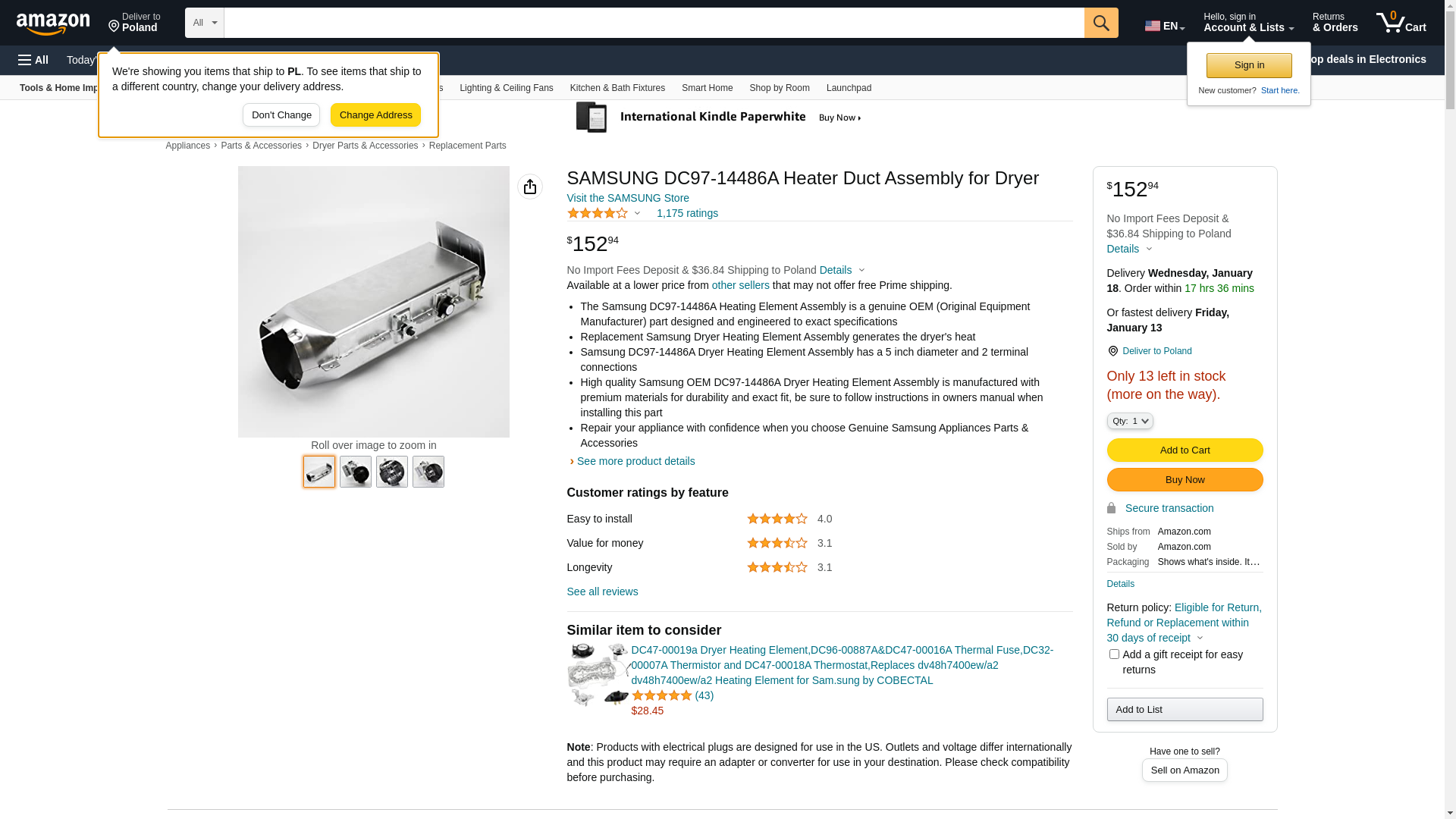
Task: Click the Amazon logo
Action: click(x=53, y=24)
